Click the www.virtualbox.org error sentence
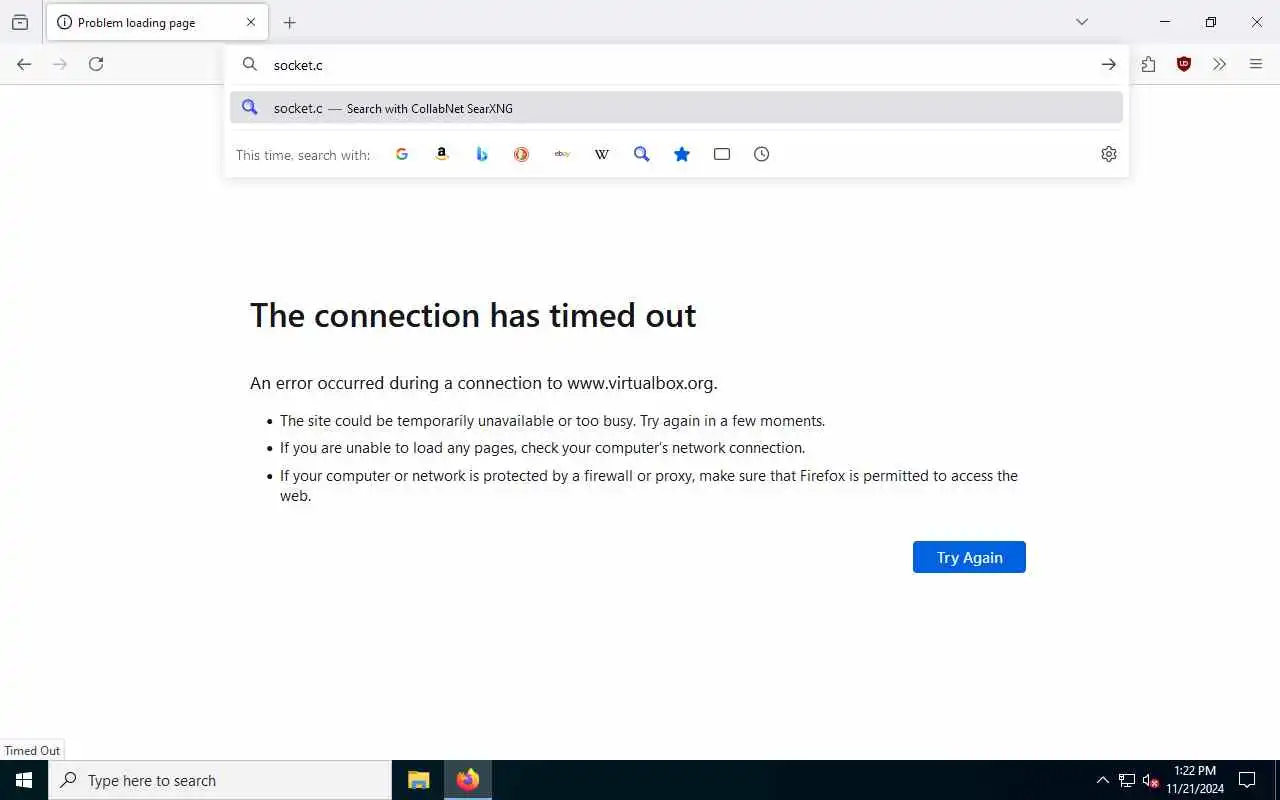 (x=484, y=383)
